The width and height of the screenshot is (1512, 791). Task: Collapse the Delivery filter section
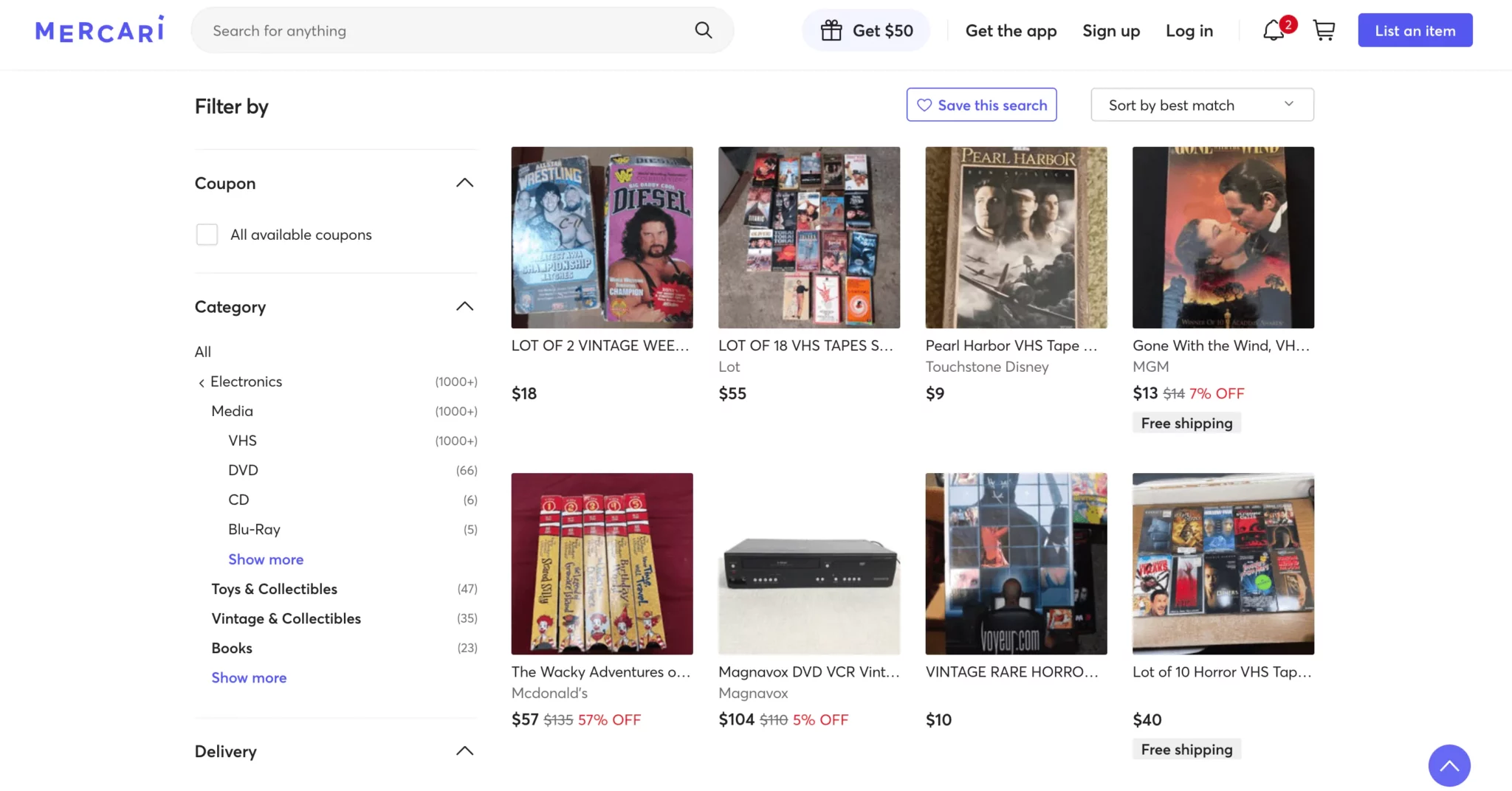click(x=464, y=751)
